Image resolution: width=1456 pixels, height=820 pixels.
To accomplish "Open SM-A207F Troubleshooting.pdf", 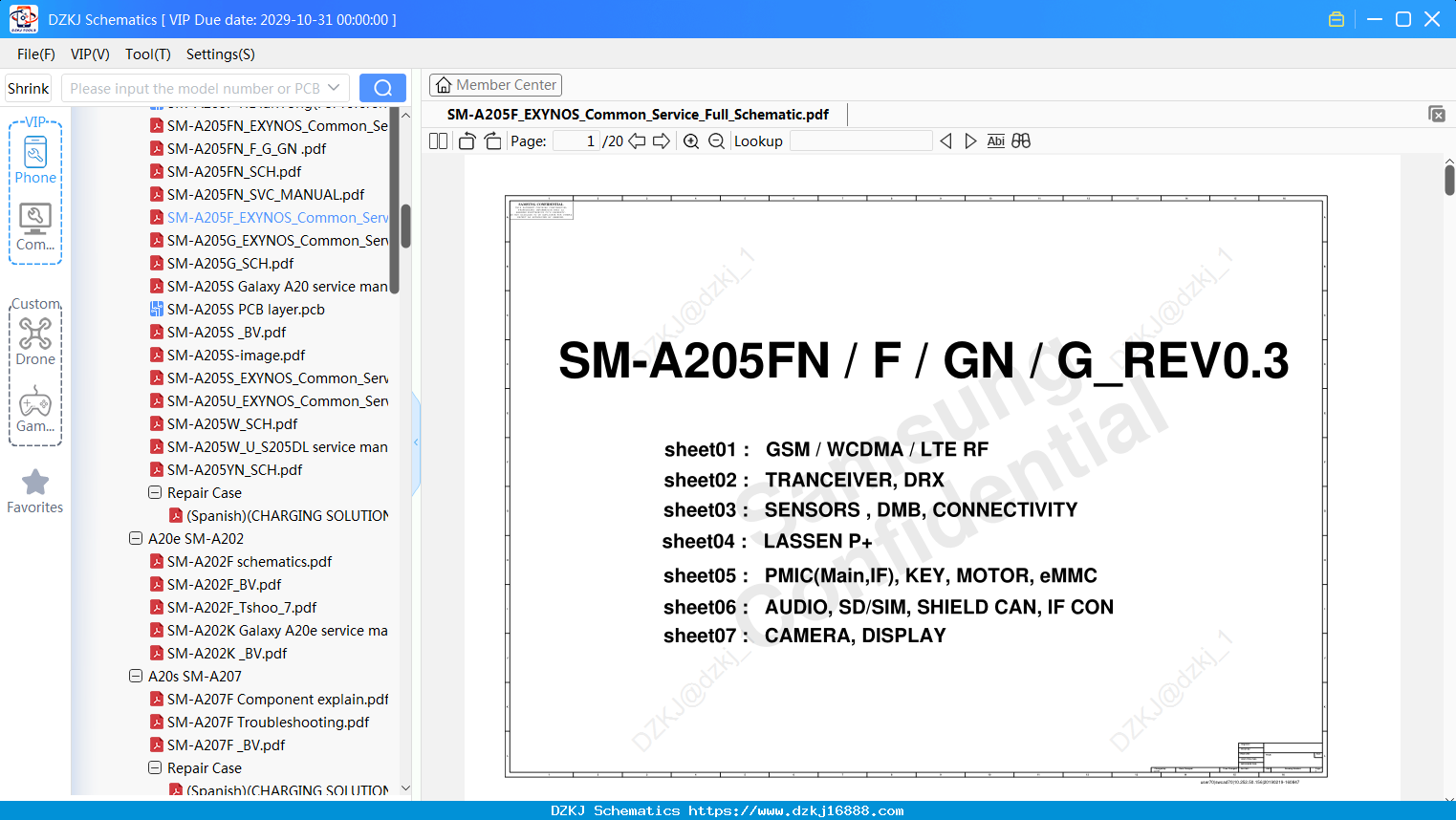I will point(260,723).
